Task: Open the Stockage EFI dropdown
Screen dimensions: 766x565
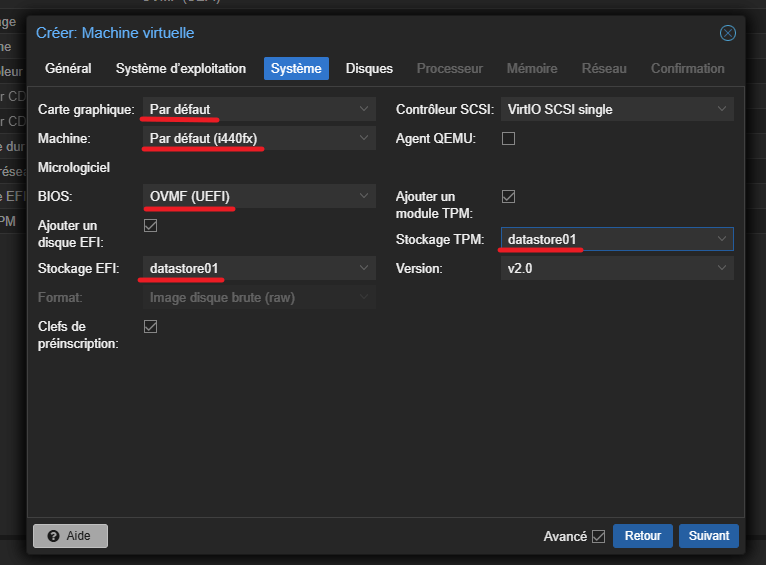Action: (259, 268)
